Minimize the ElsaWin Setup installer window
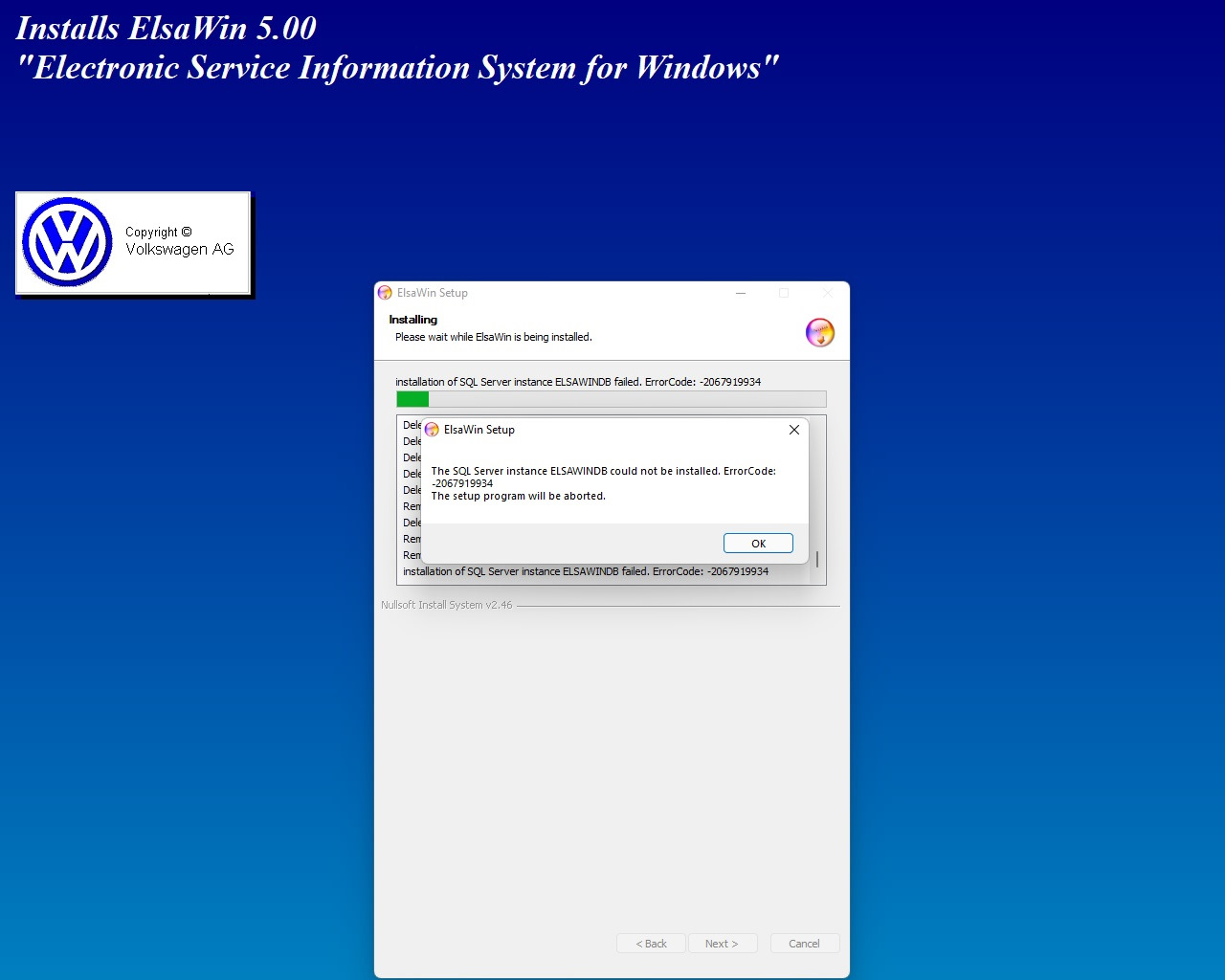The image size is (1225, 980). click(x=741, y=293)
